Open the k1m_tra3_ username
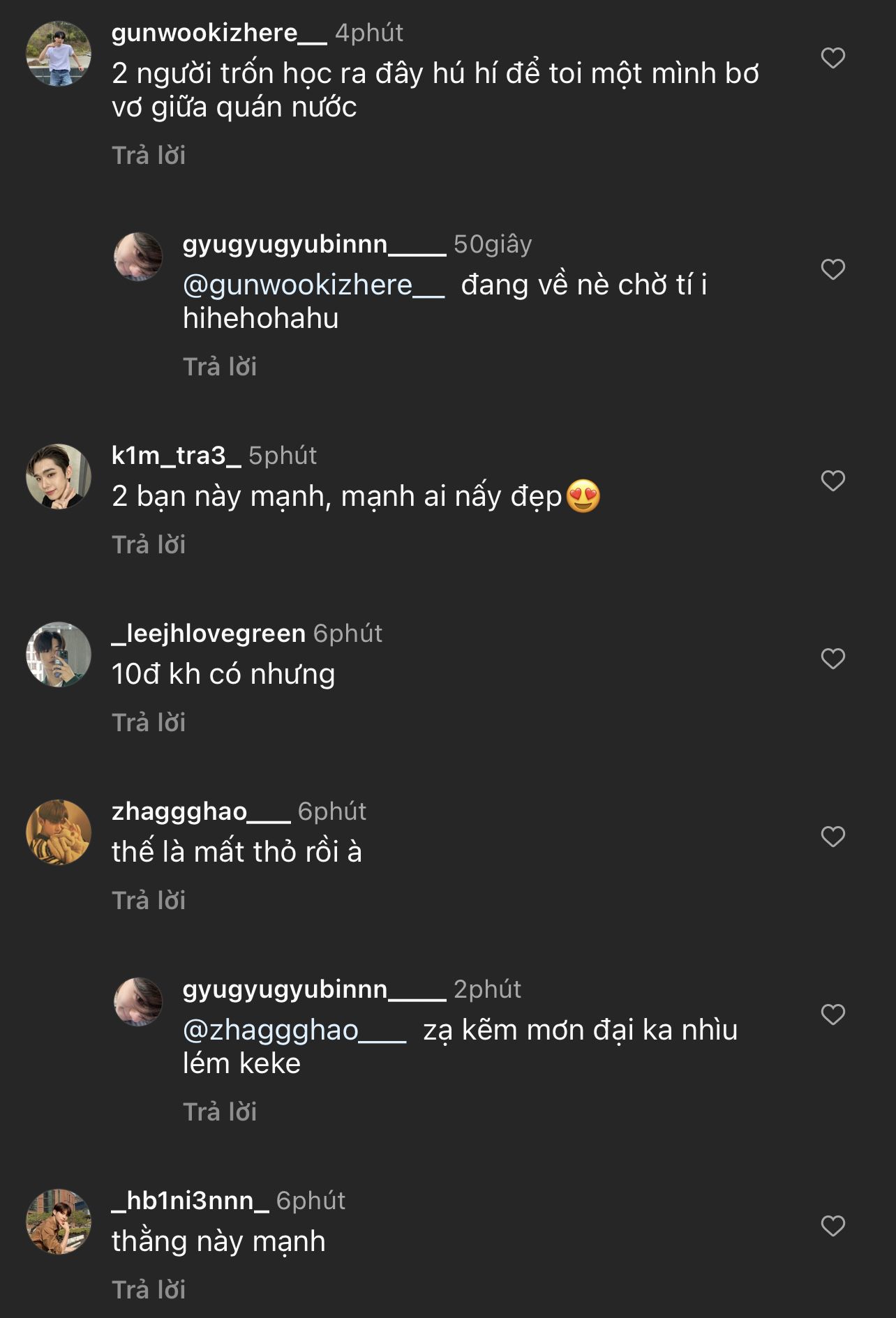The height and width of the screenshot is (1318, 896). (x=176, y=456)
